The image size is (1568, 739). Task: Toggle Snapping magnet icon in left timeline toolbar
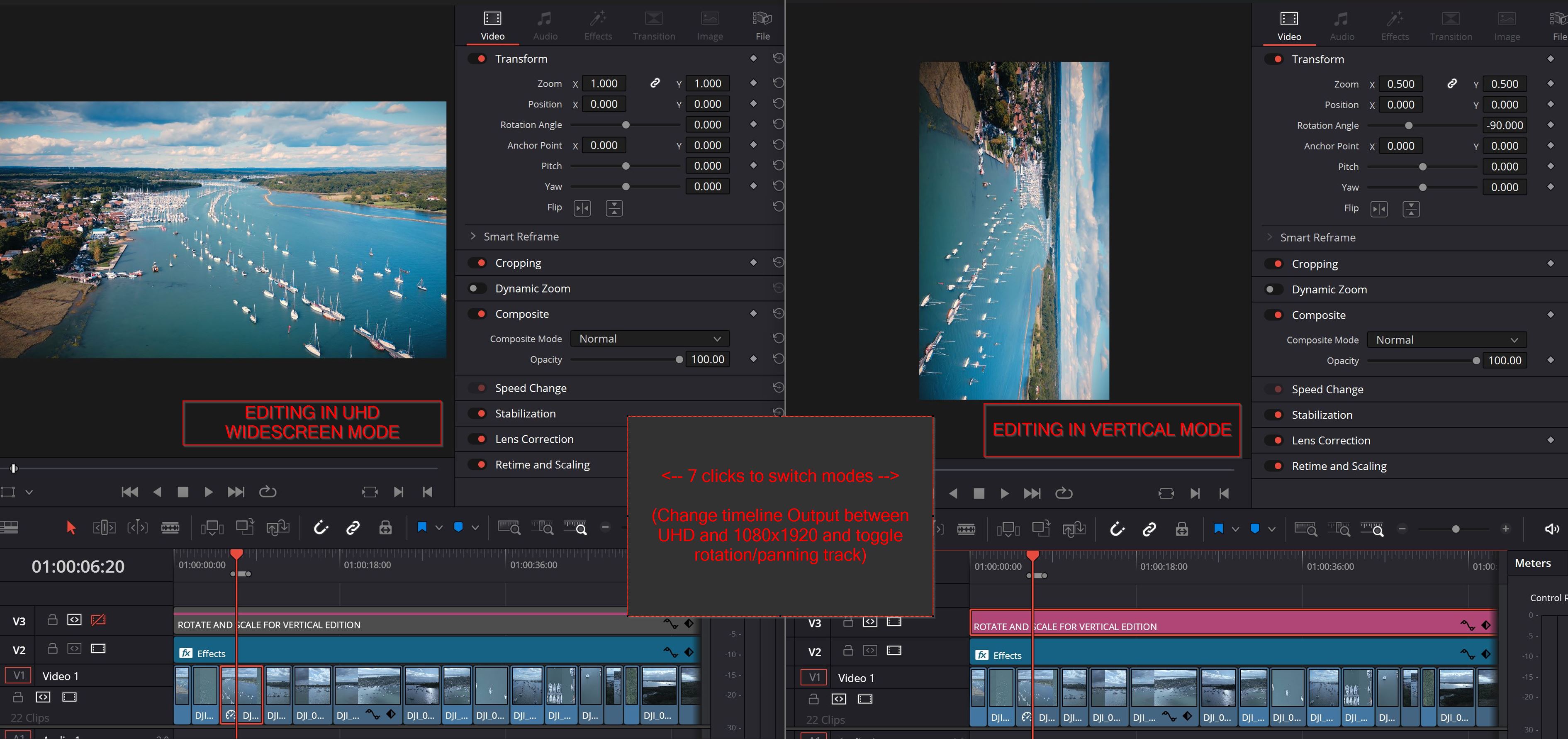point(321,528)
